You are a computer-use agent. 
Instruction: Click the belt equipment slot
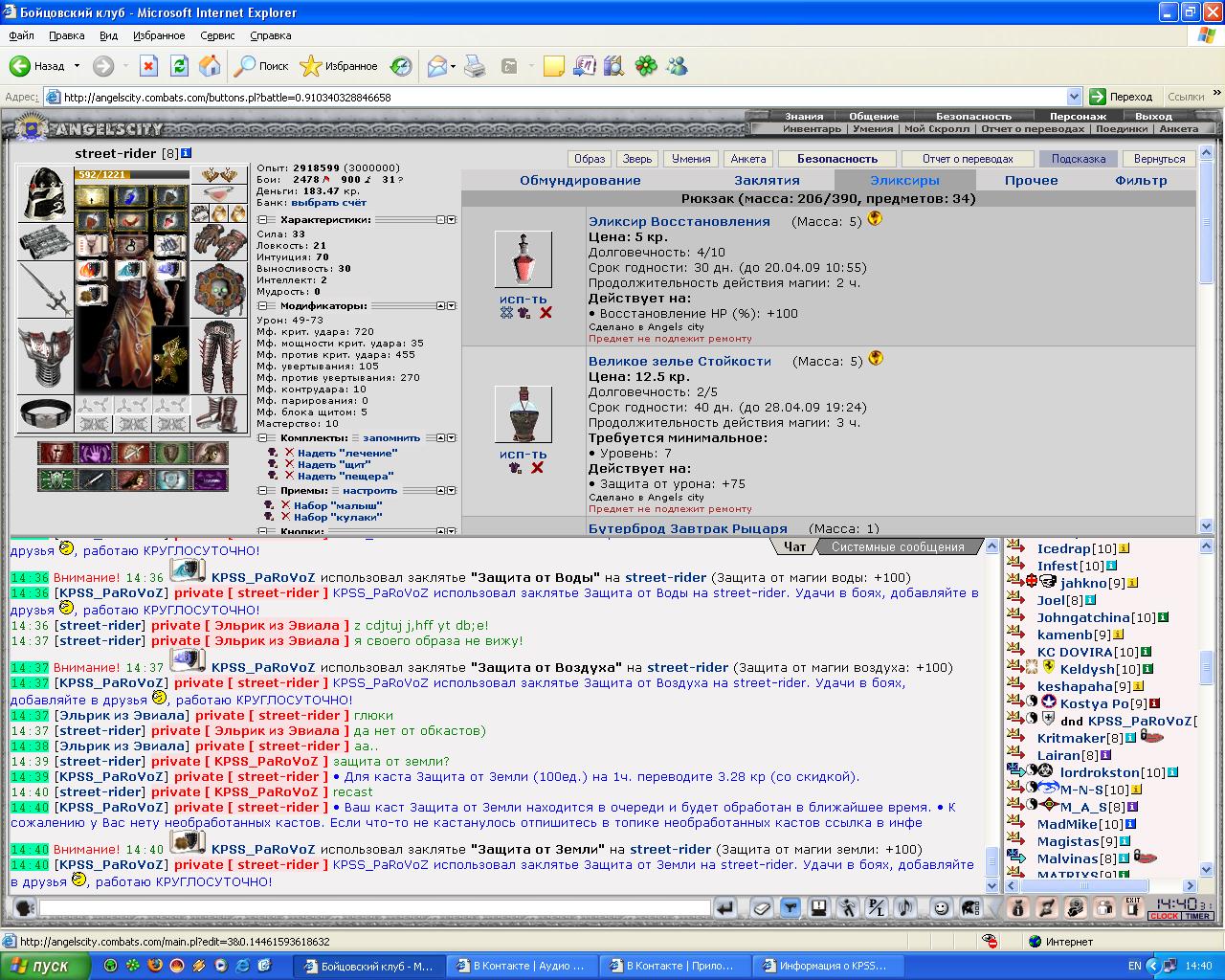[45, 413]
